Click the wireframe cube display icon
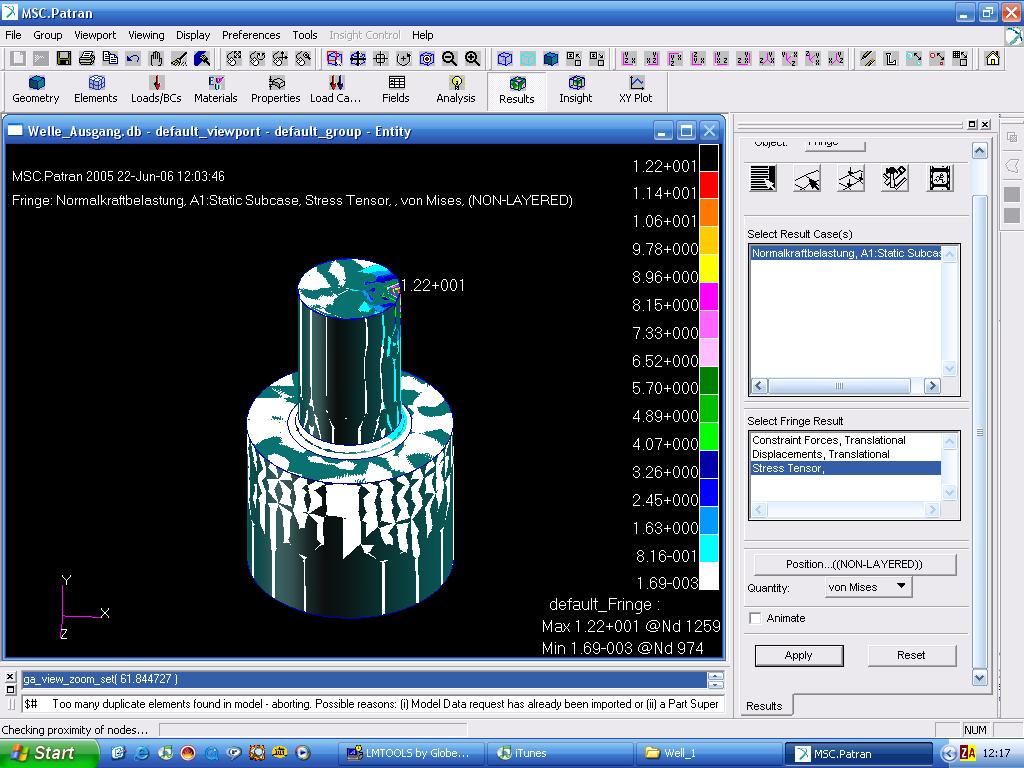Viewport: 1024px width, 768px height. pyautogui.click(x=504, y=58)
